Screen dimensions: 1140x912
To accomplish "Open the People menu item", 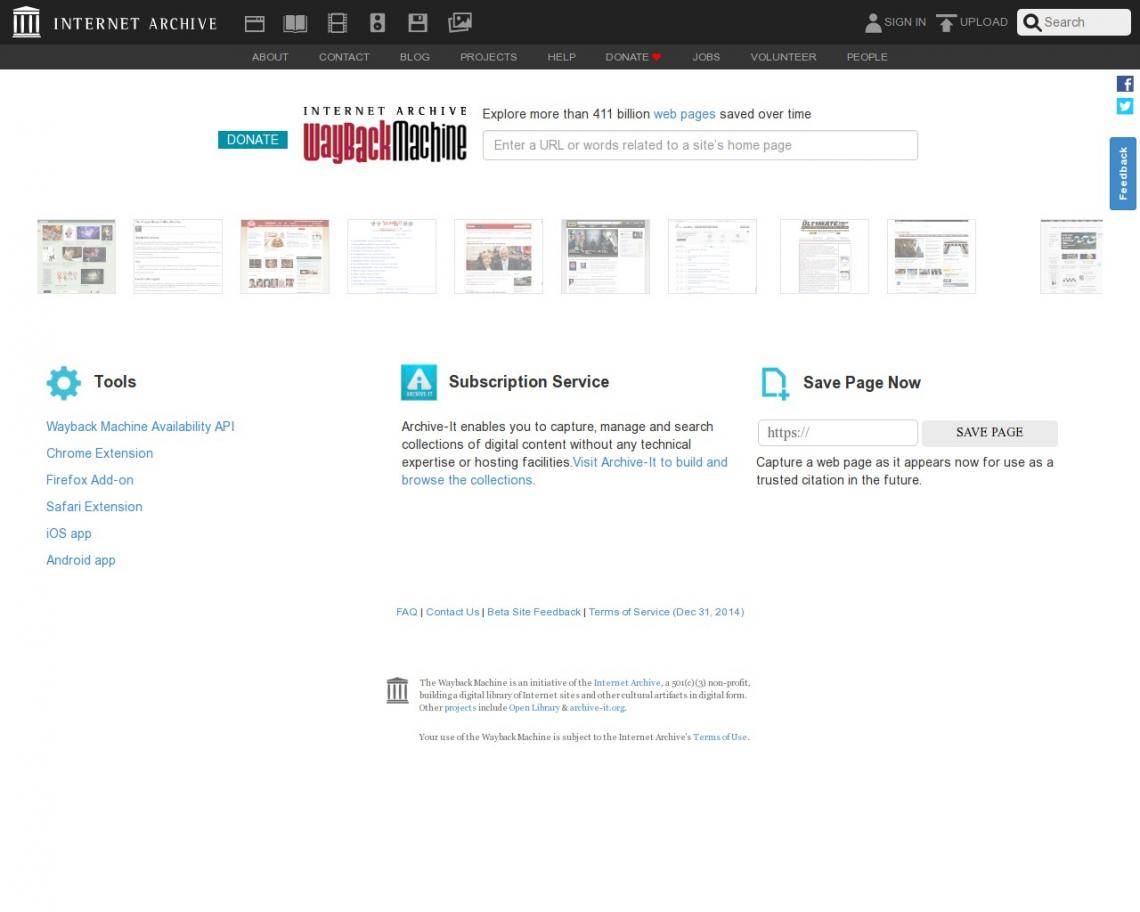I will pos(867,57).
